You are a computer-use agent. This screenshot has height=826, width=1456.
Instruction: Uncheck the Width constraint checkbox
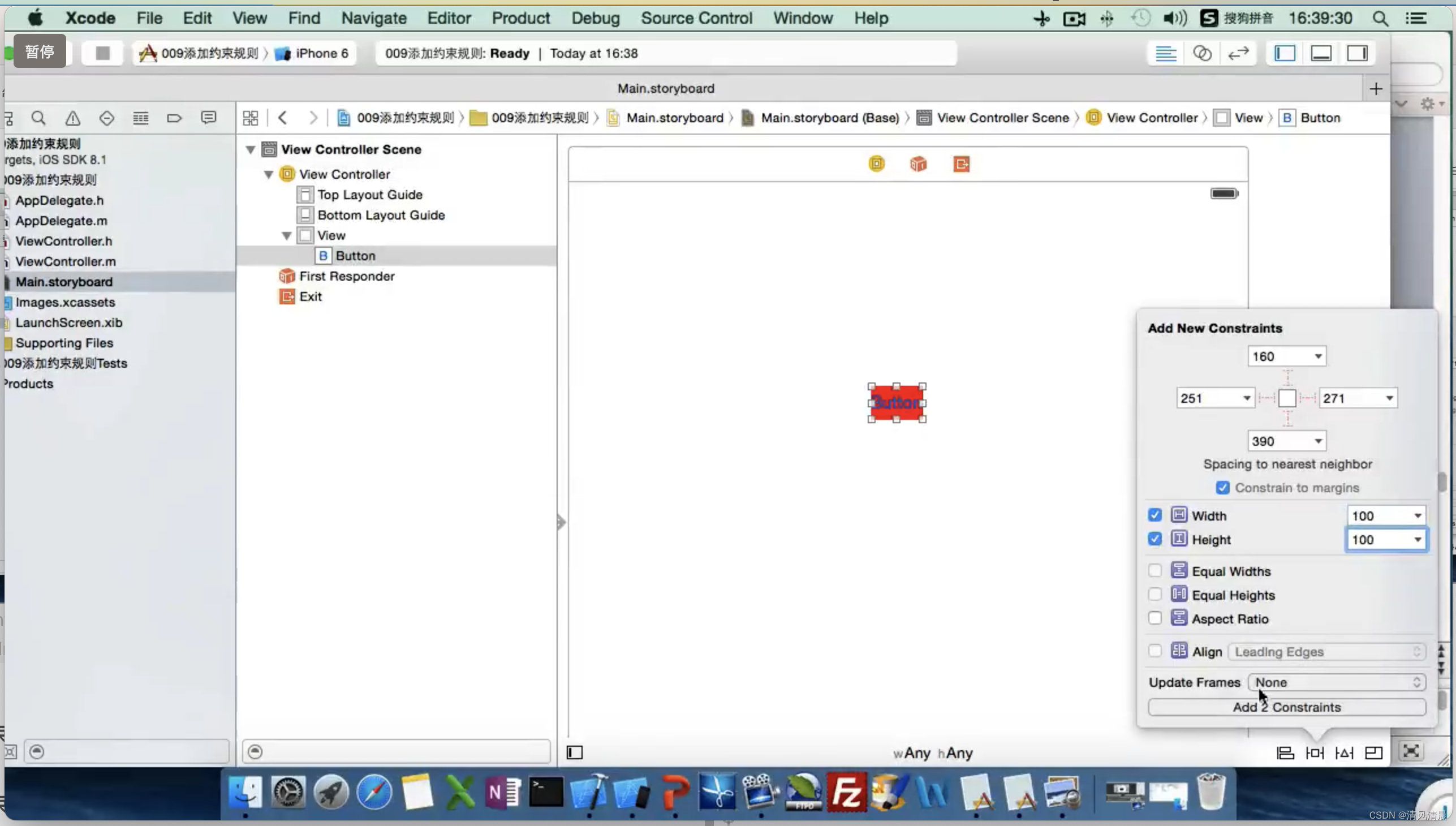point(1155,515)
